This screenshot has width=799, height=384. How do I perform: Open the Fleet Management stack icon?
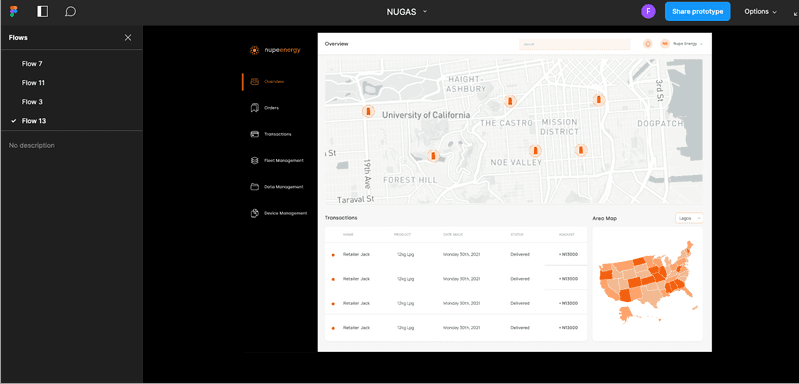pos(255,160)
